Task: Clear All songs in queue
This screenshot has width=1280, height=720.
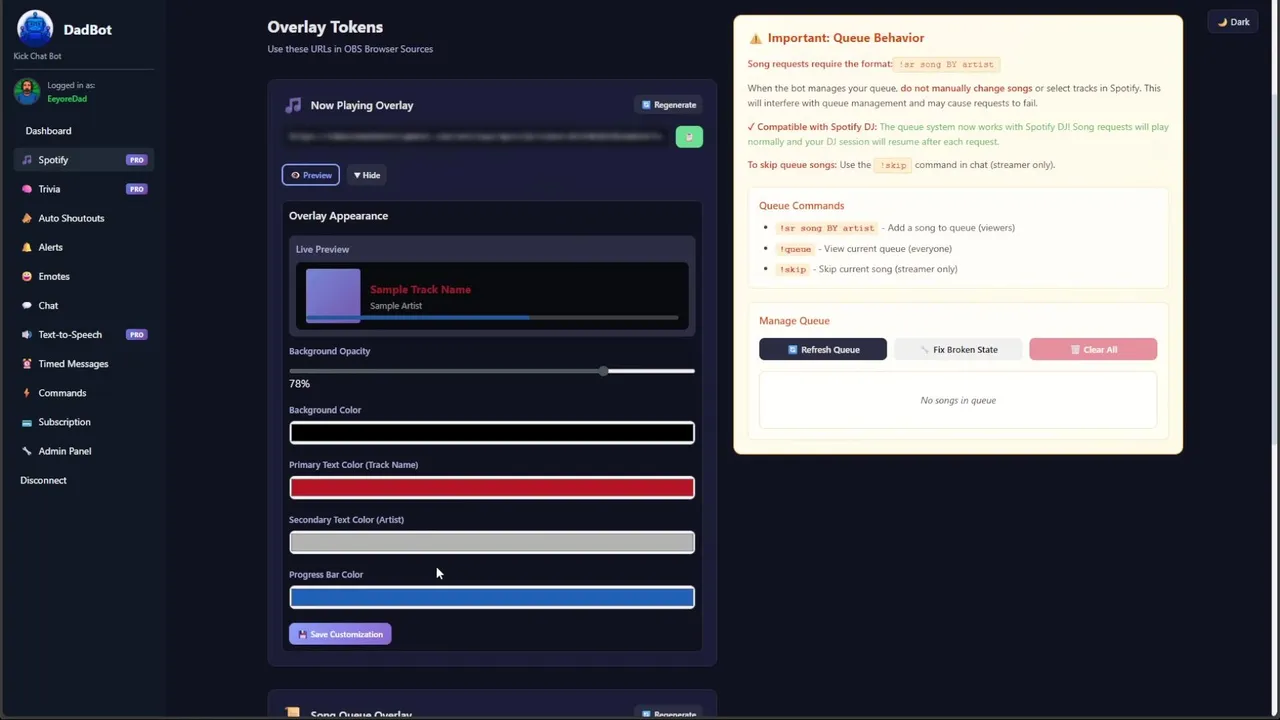Action: [1093, 349]
